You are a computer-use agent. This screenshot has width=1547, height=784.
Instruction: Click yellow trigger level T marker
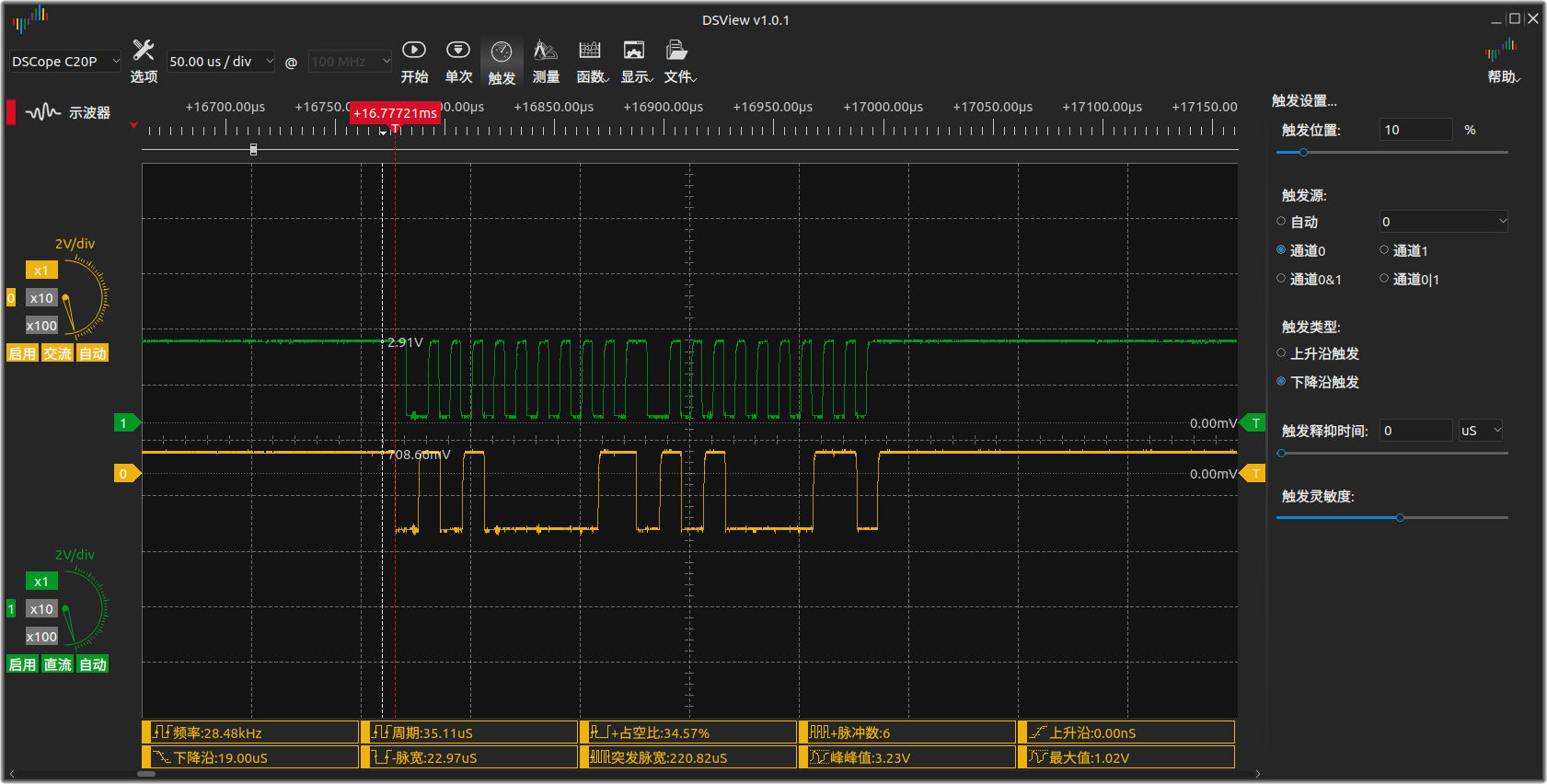(x=1253, y=474)
